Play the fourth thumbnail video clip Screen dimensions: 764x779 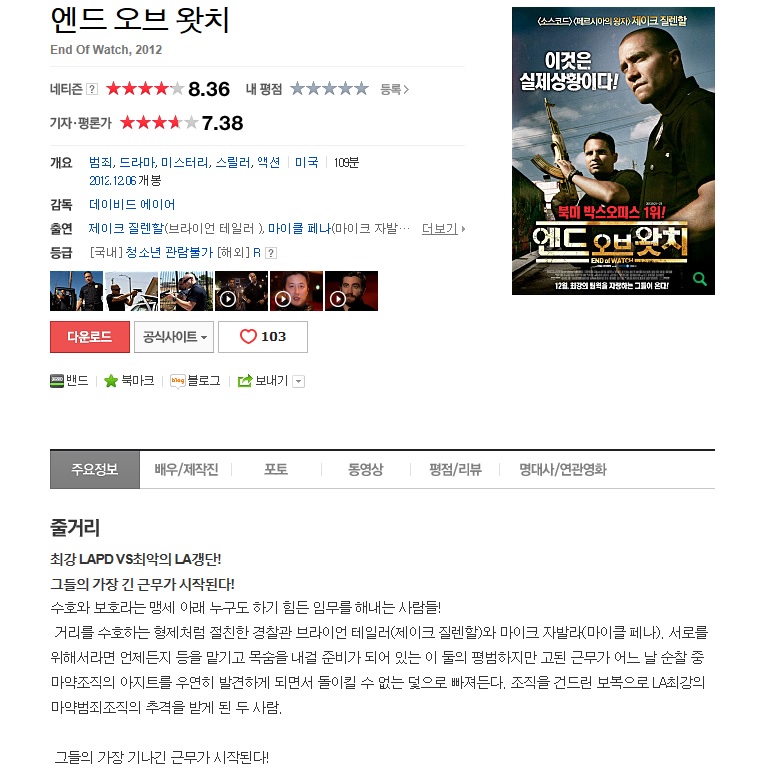241,291
